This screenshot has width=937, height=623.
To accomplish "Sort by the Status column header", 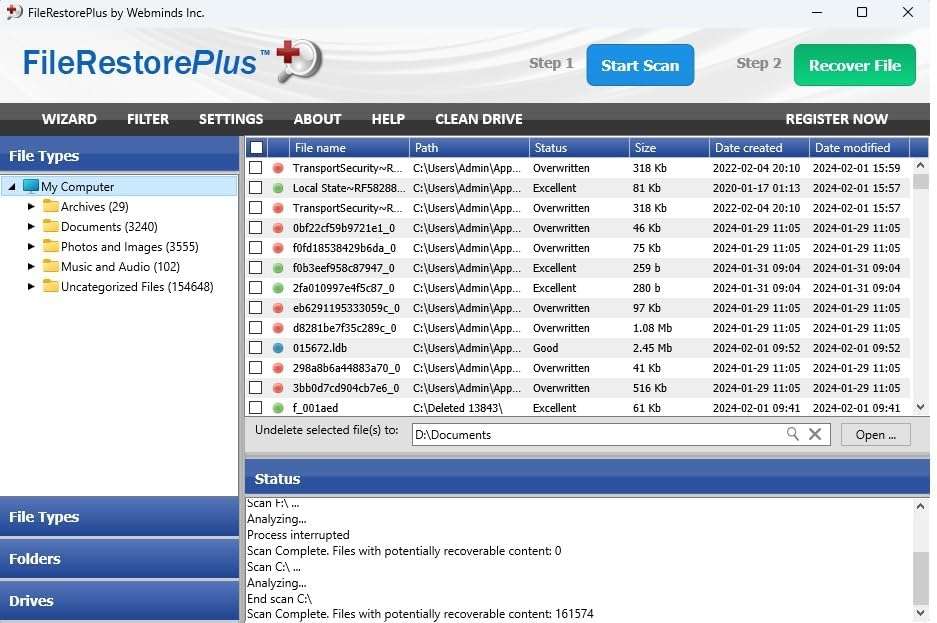I will click(578, 148).
